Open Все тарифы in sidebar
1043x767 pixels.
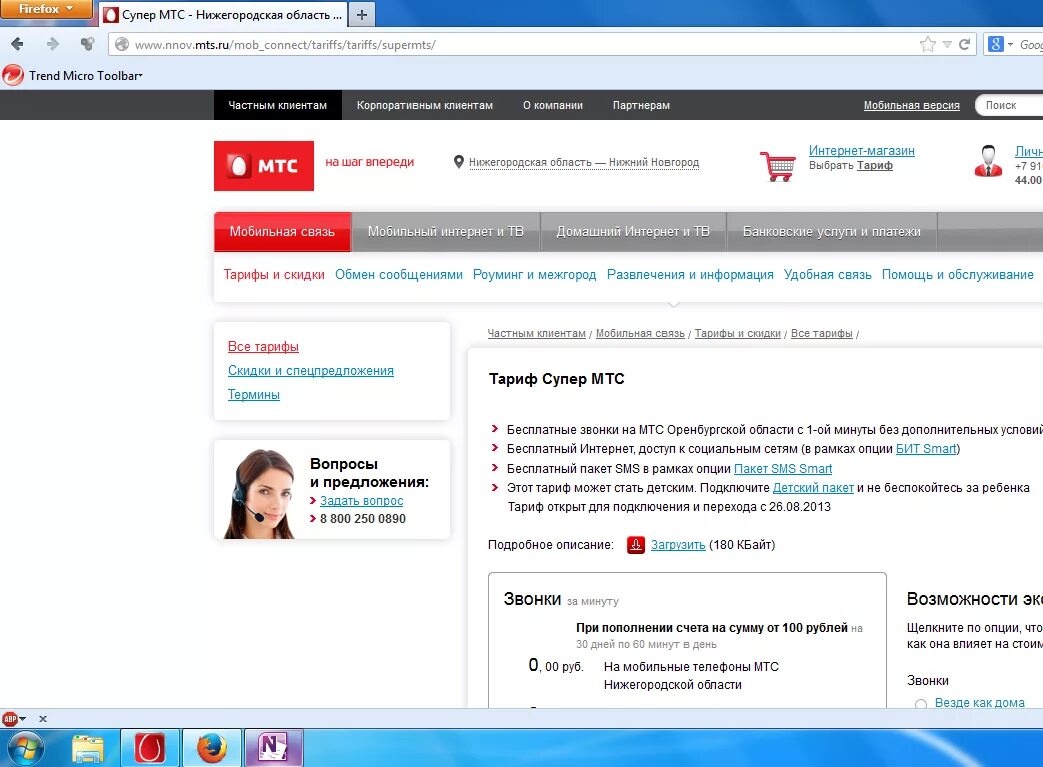coord(263,347)
